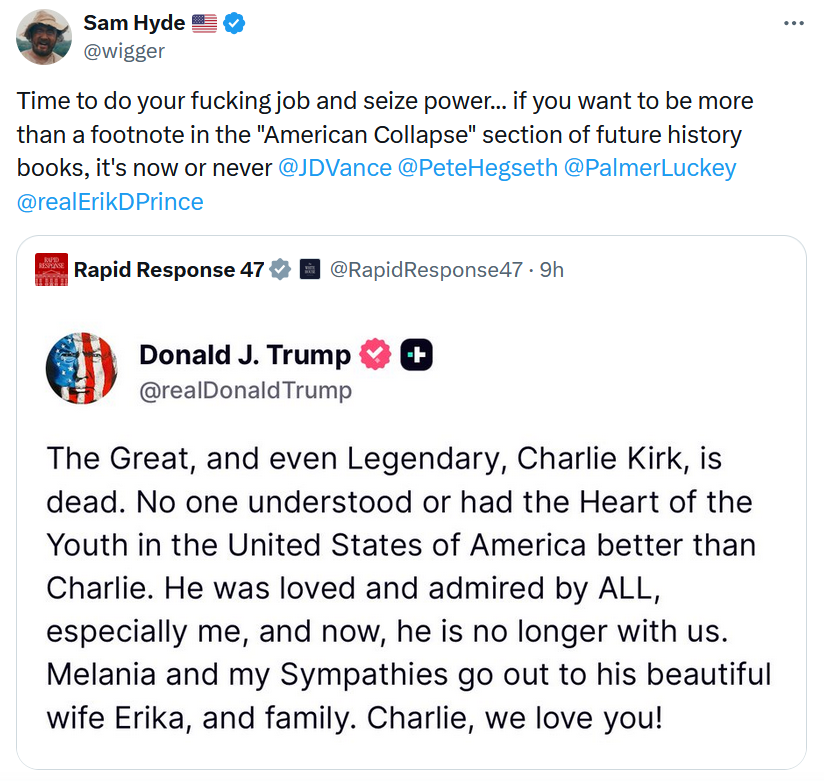Screen dimensions: 824x781
Task: Click the American flag emoji by Sam Hyde
Action: [203, 24]
